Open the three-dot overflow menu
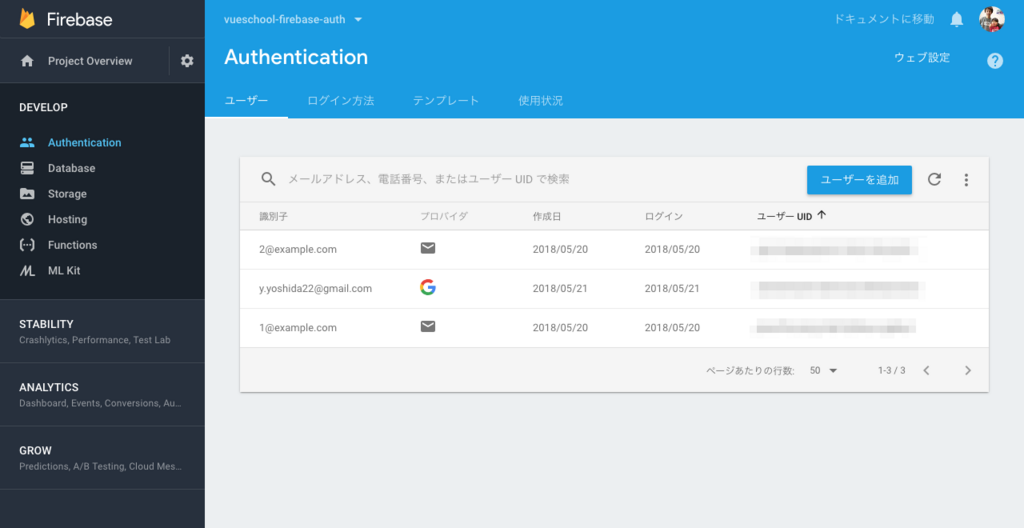 (966, 180)
